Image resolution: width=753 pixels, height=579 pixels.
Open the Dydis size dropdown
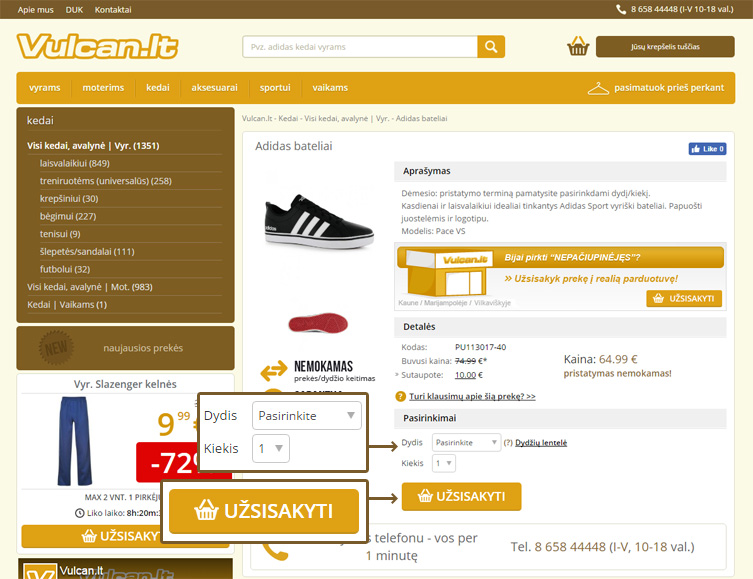[x=467, y=442]
